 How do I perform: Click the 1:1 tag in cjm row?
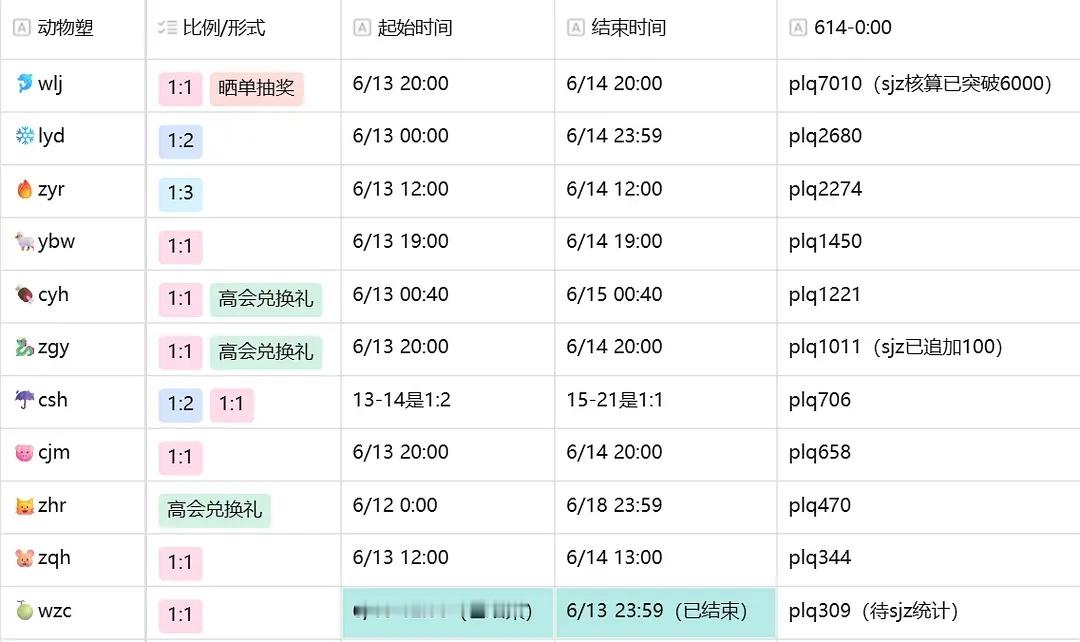(180, 457)
